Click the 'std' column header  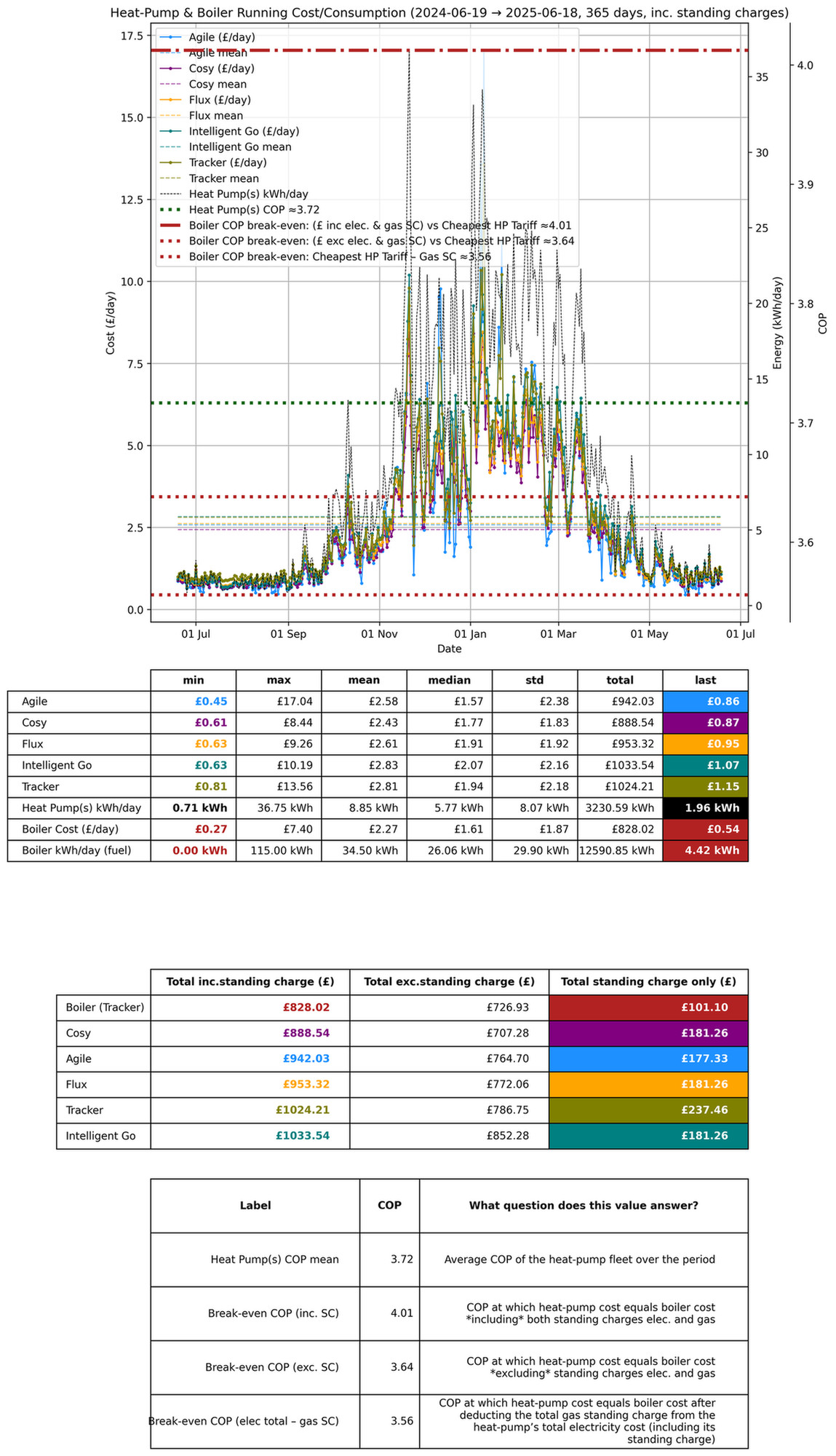535,680
